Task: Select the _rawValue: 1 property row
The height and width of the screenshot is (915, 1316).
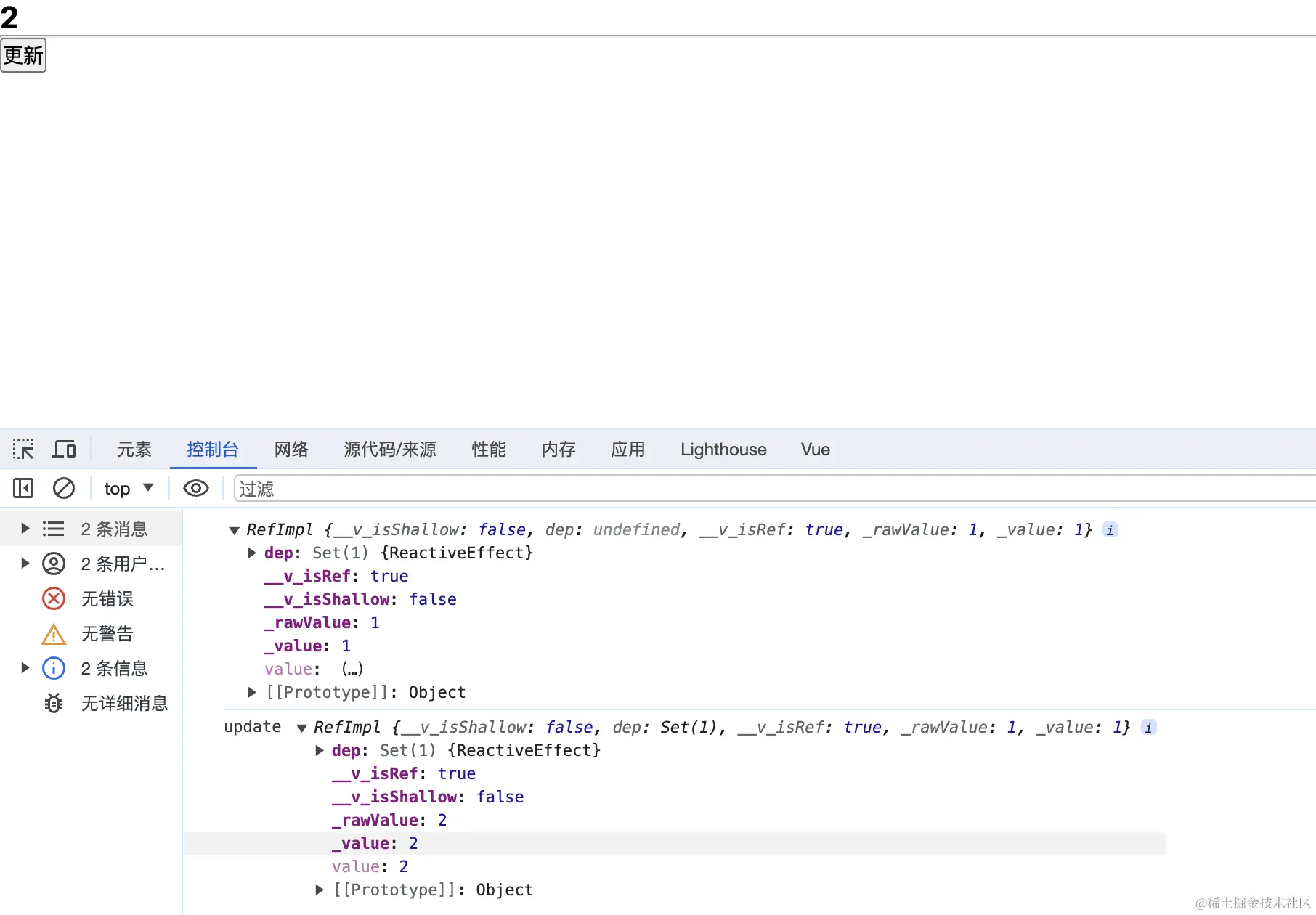Action: point(322,622)
